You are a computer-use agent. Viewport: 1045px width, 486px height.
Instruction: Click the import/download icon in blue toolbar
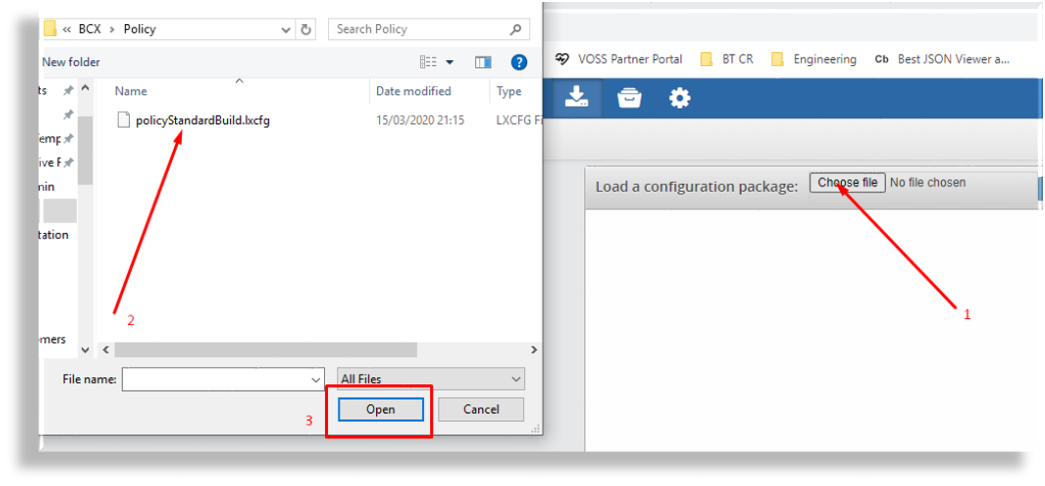click(x=575, y=97)
